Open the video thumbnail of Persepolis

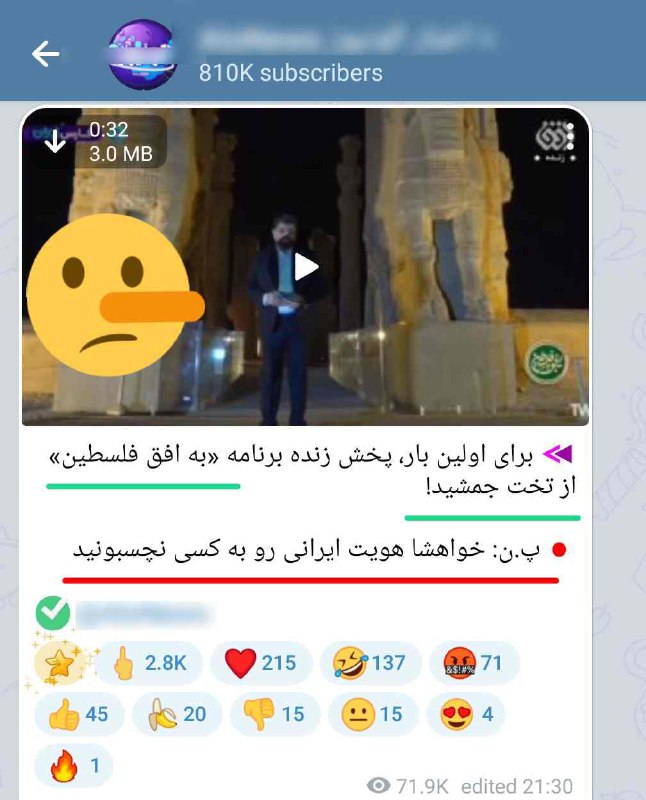click(x=305, y=266)
